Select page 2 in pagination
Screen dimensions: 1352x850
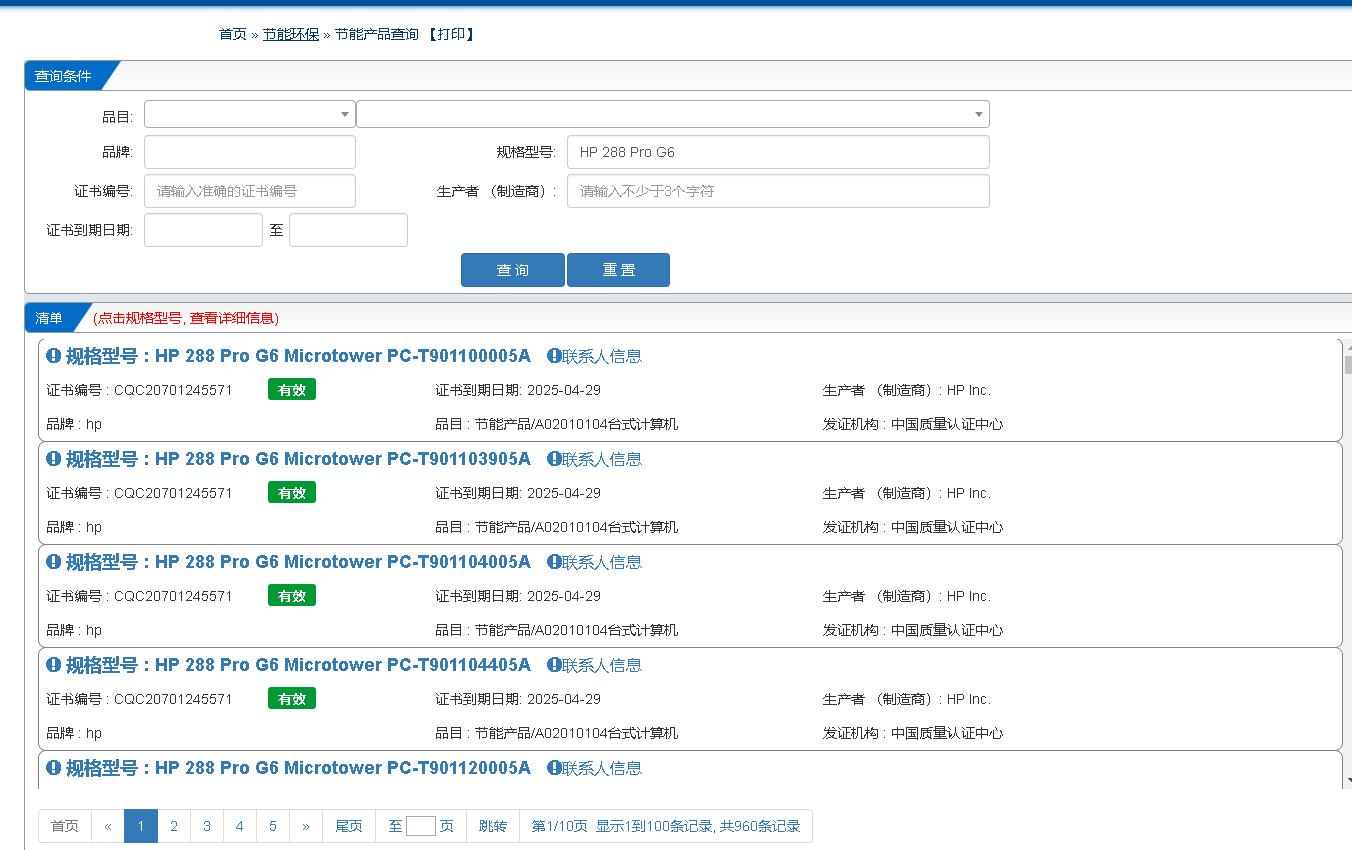174,826
